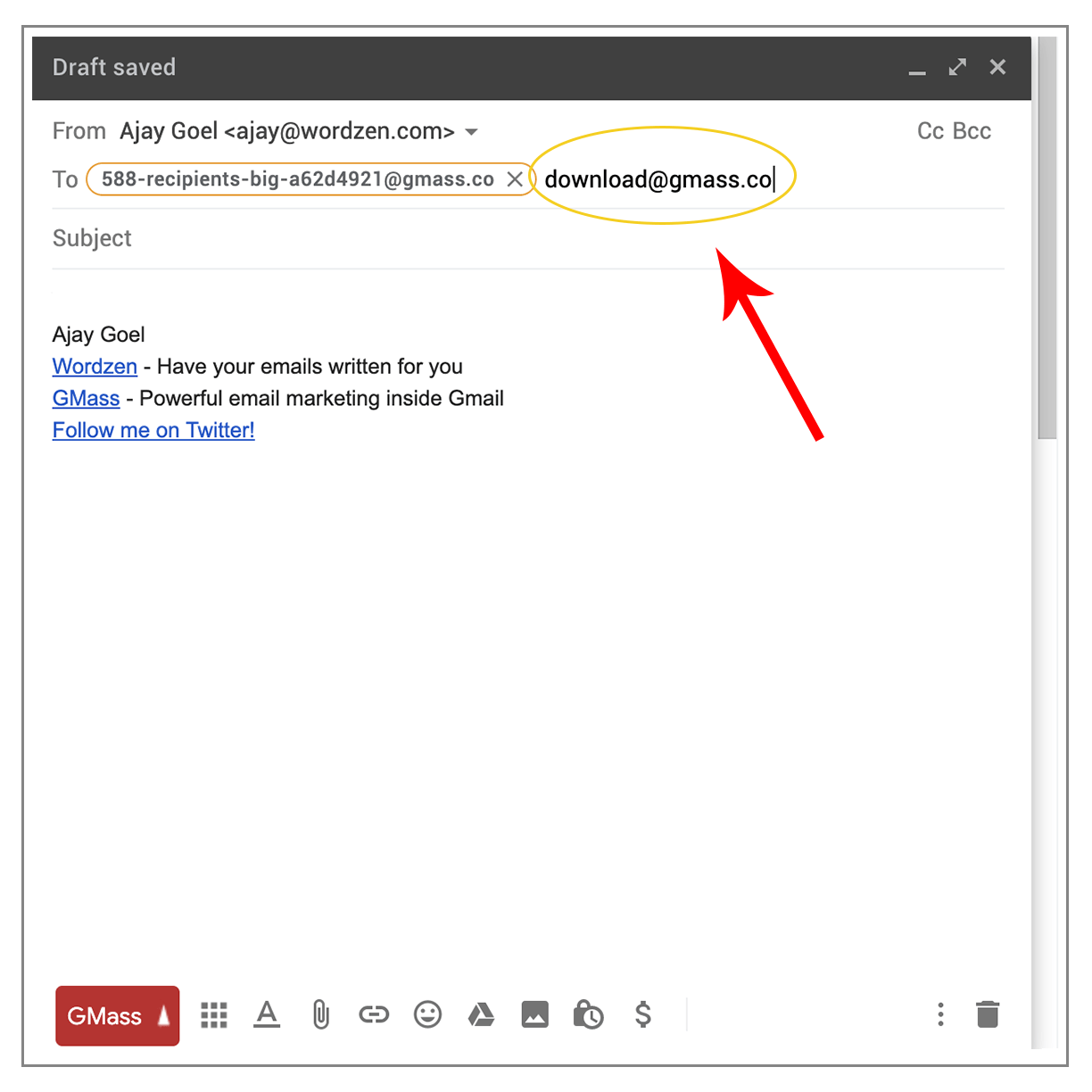
Task: Toggle confidential mode lock-clock icon
Action: [x=589, y=1014]
